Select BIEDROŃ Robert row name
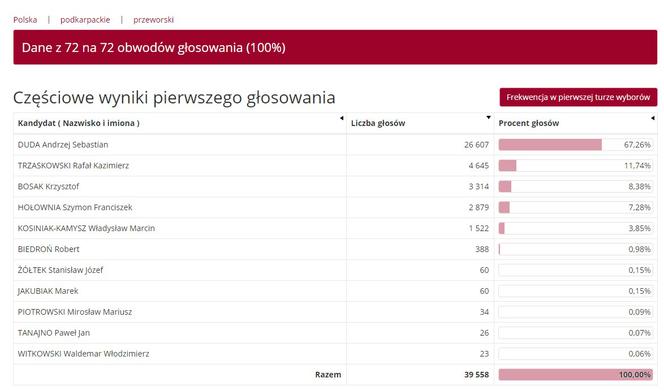The width and height of the screenshot is (664, 391). [48, 249]
